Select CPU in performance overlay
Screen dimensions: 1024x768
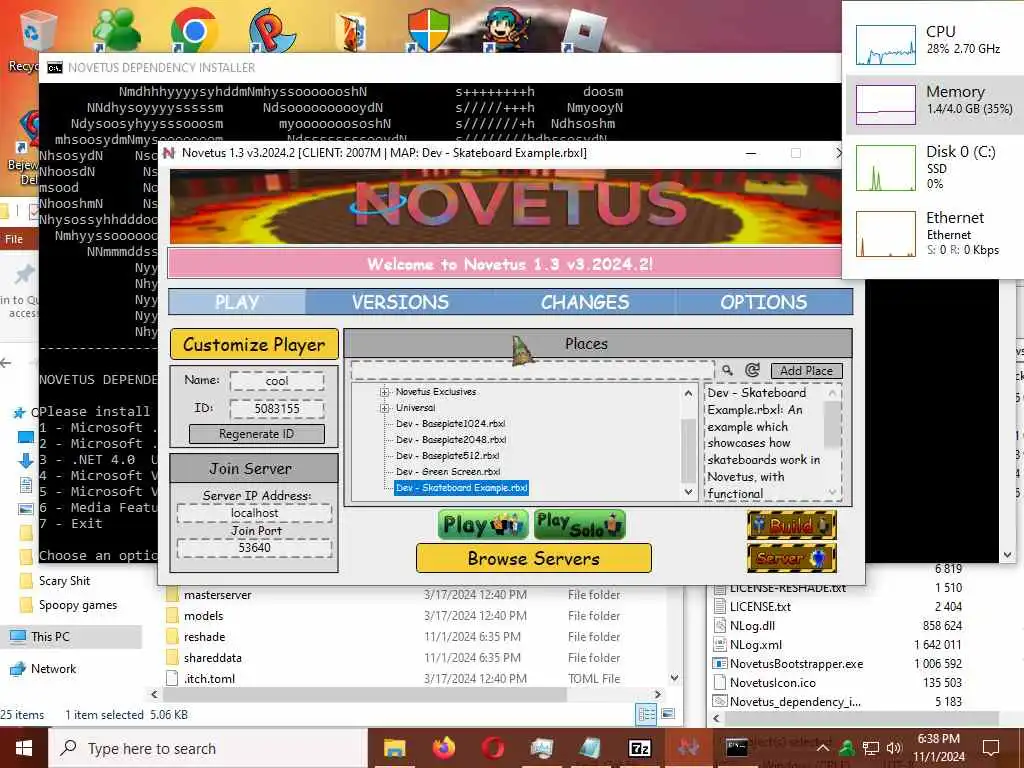tap(934, 42)
